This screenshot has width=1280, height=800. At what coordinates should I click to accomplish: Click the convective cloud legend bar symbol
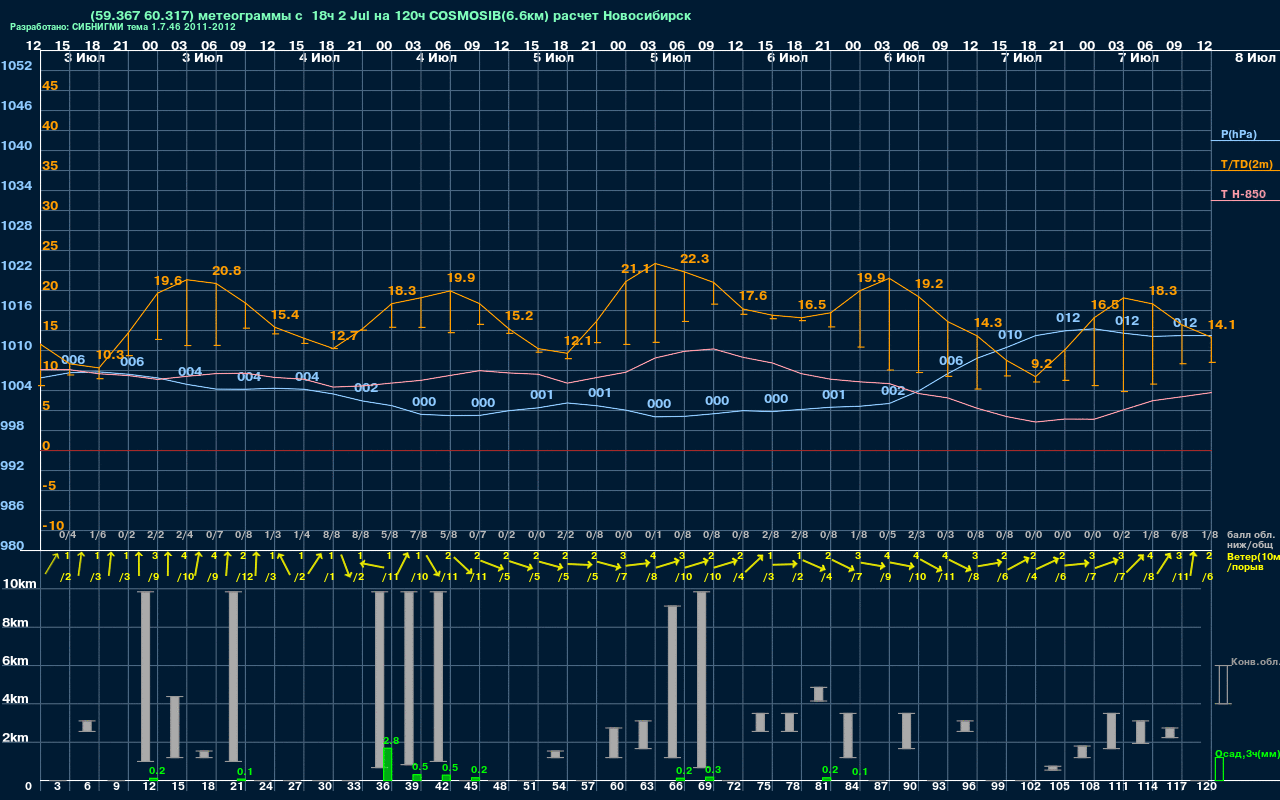pos(1222,685)
